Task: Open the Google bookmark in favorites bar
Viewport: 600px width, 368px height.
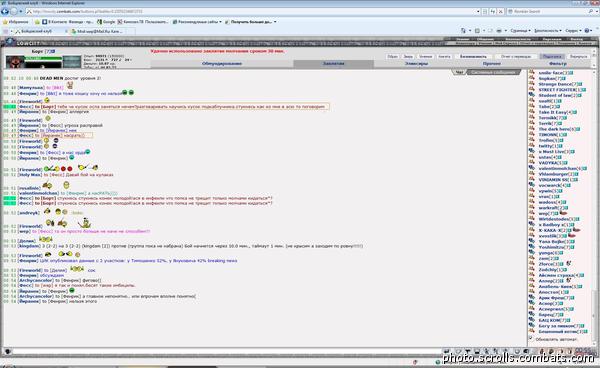Action: pos(106,22)
